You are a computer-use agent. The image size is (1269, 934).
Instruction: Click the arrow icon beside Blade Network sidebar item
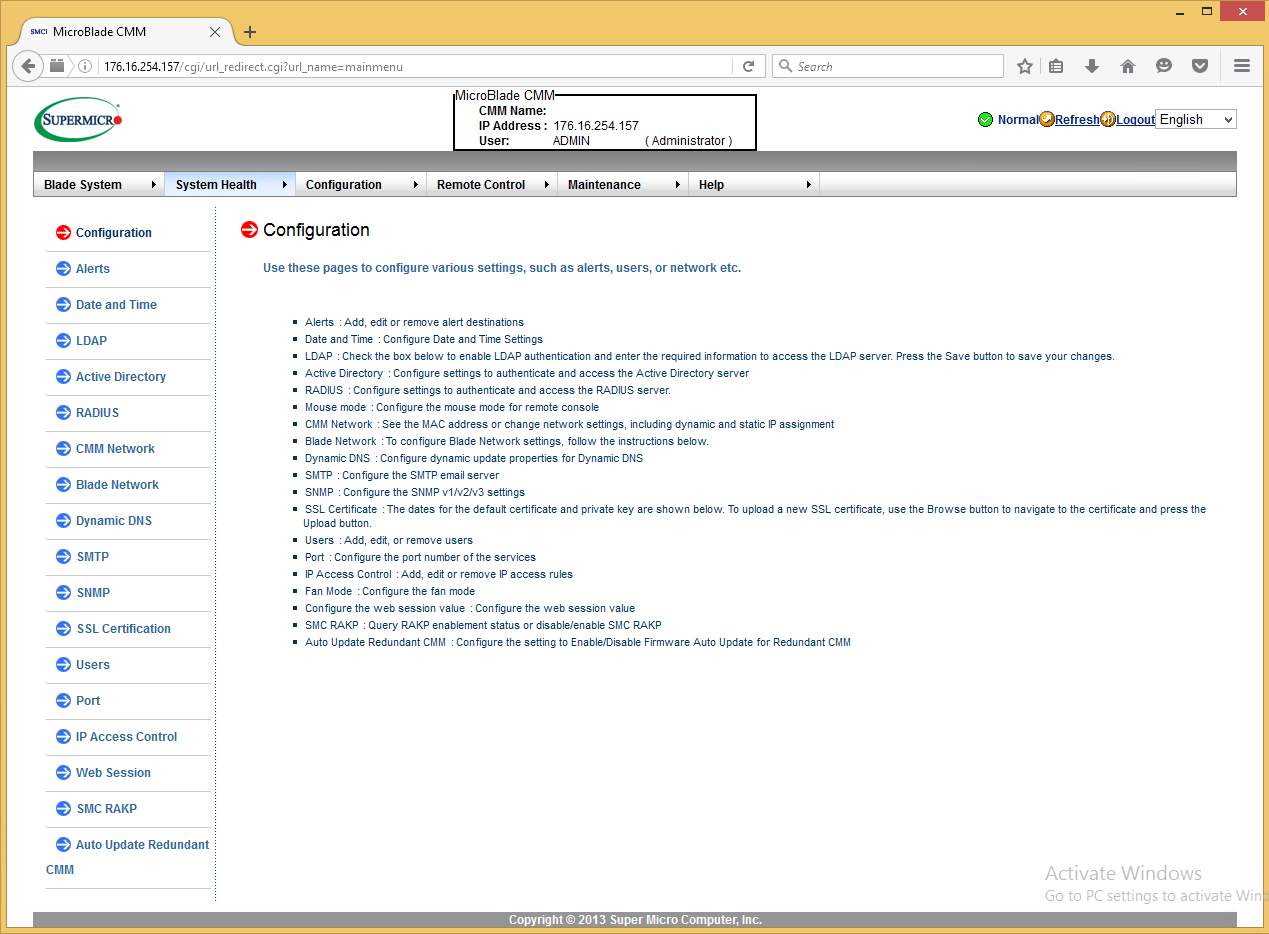coord(64,484)
